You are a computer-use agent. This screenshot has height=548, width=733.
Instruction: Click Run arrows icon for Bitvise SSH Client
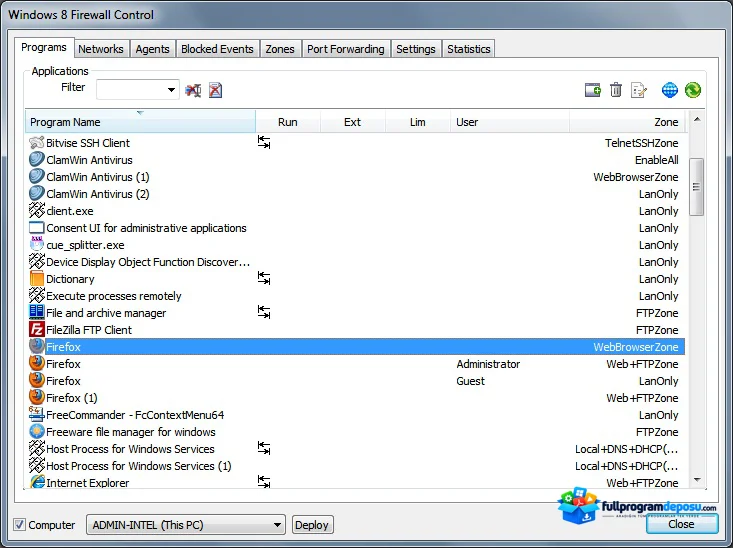click(264, 142)
